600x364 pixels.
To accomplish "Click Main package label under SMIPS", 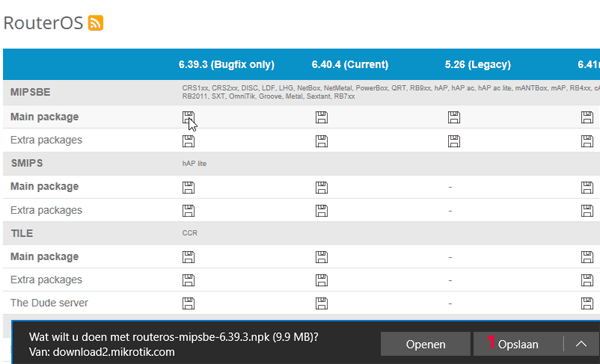I will click(44, 186).
